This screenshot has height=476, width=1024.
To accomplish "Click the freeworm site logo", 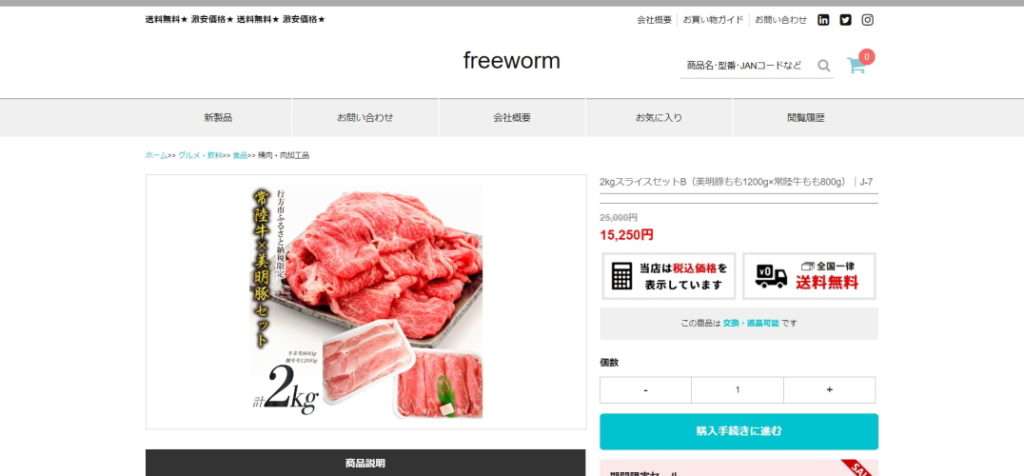I will [x=511, y=61].
